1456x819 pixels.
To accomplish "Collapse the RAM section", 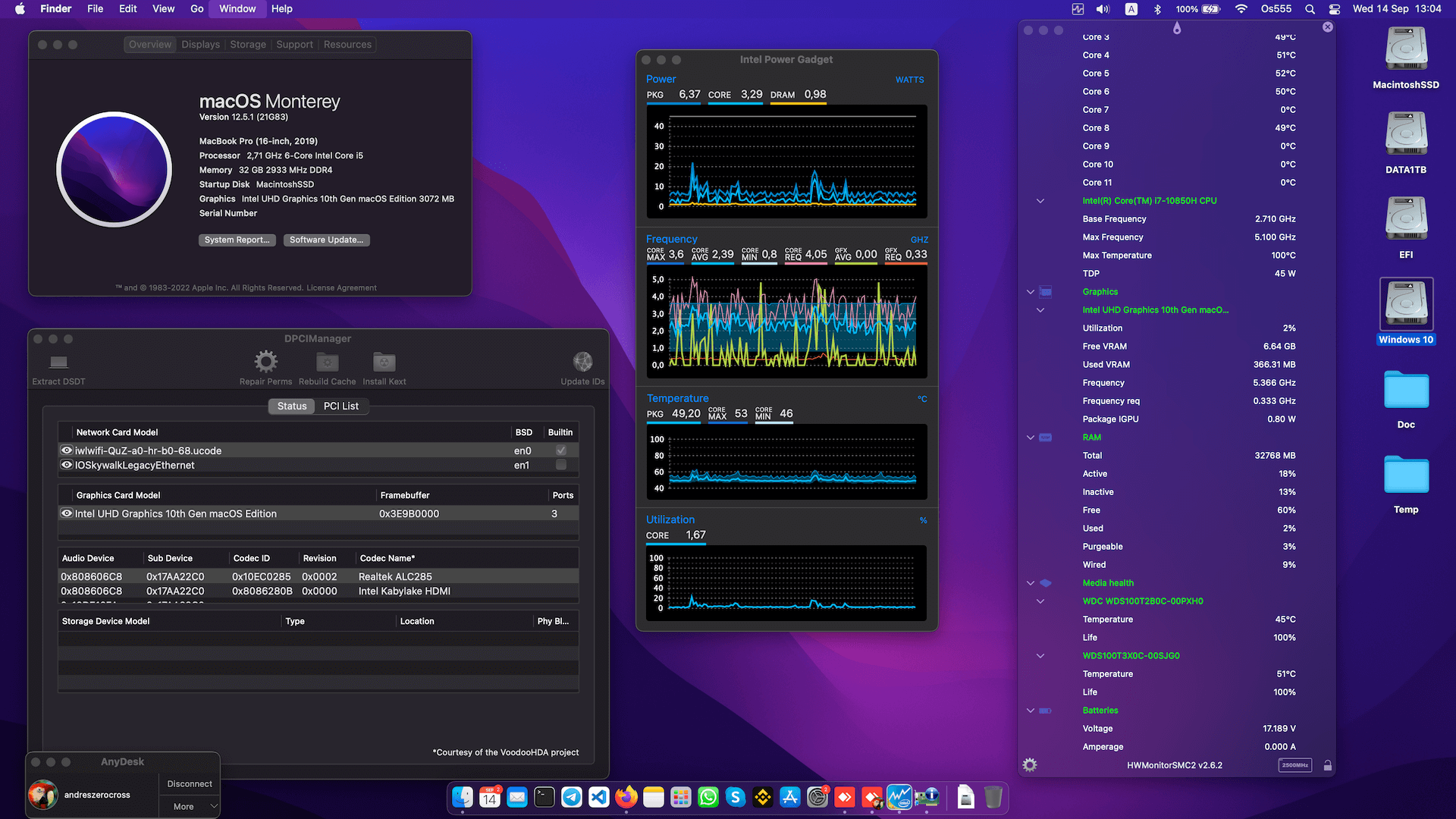I will click(x=1031, y=438).
